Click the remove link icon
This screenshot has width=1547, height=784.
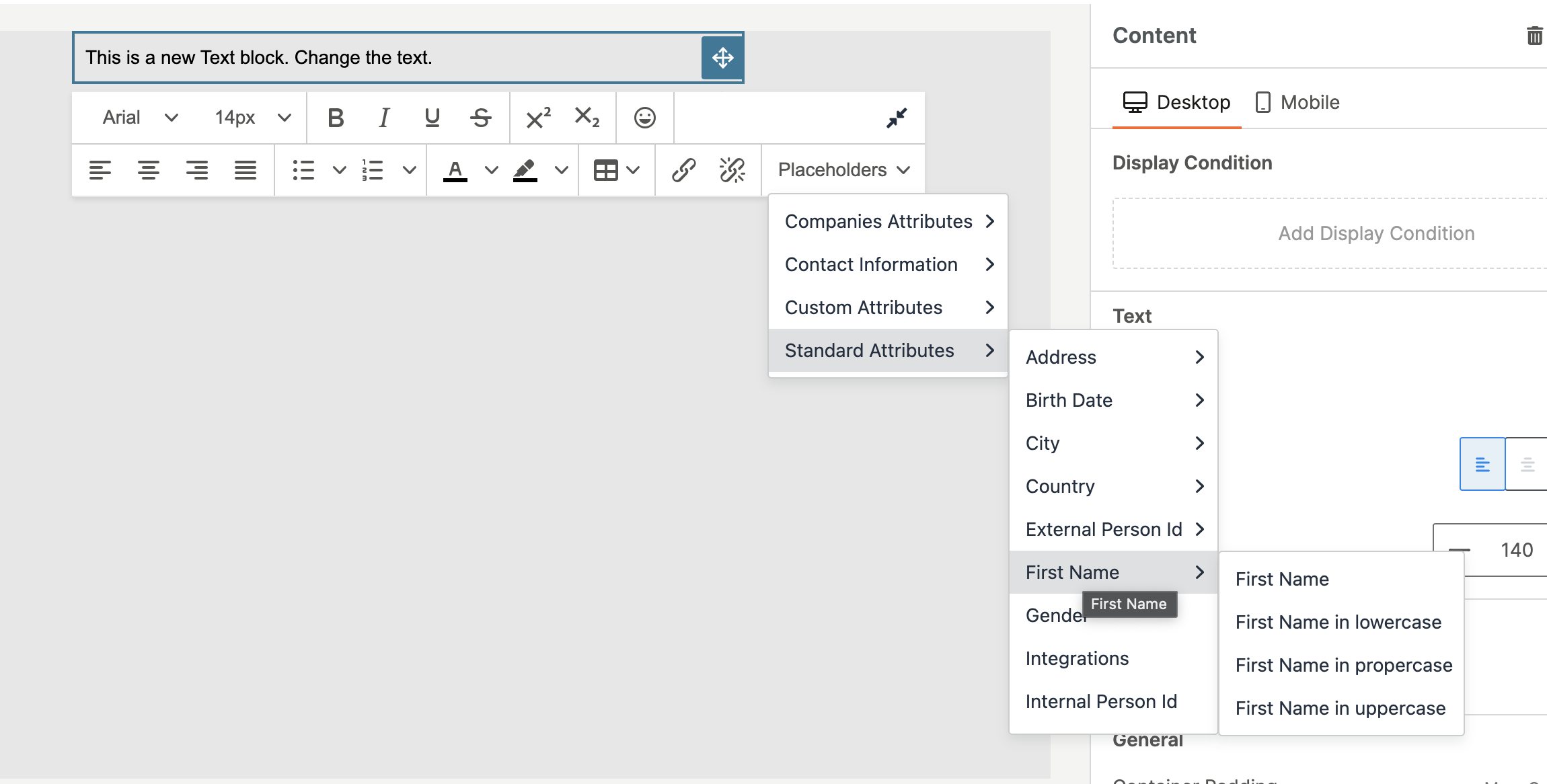(x=732, y=170)
